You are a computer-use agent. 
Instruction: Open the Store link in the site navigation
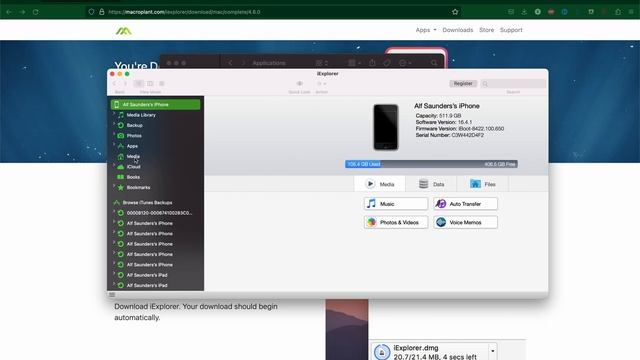[486, 30]
